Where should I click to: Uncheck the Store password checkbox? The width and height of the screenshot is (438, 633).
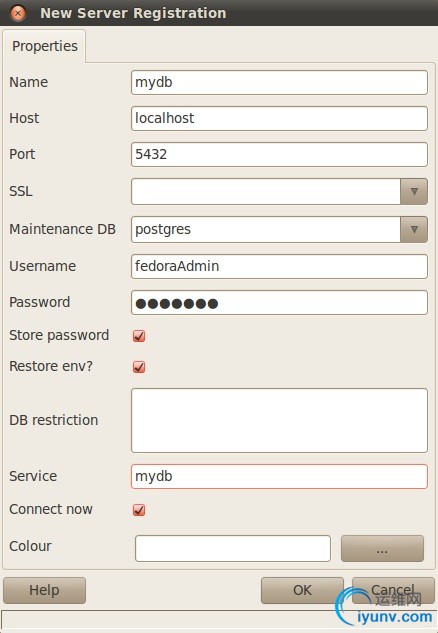point(139,336)
